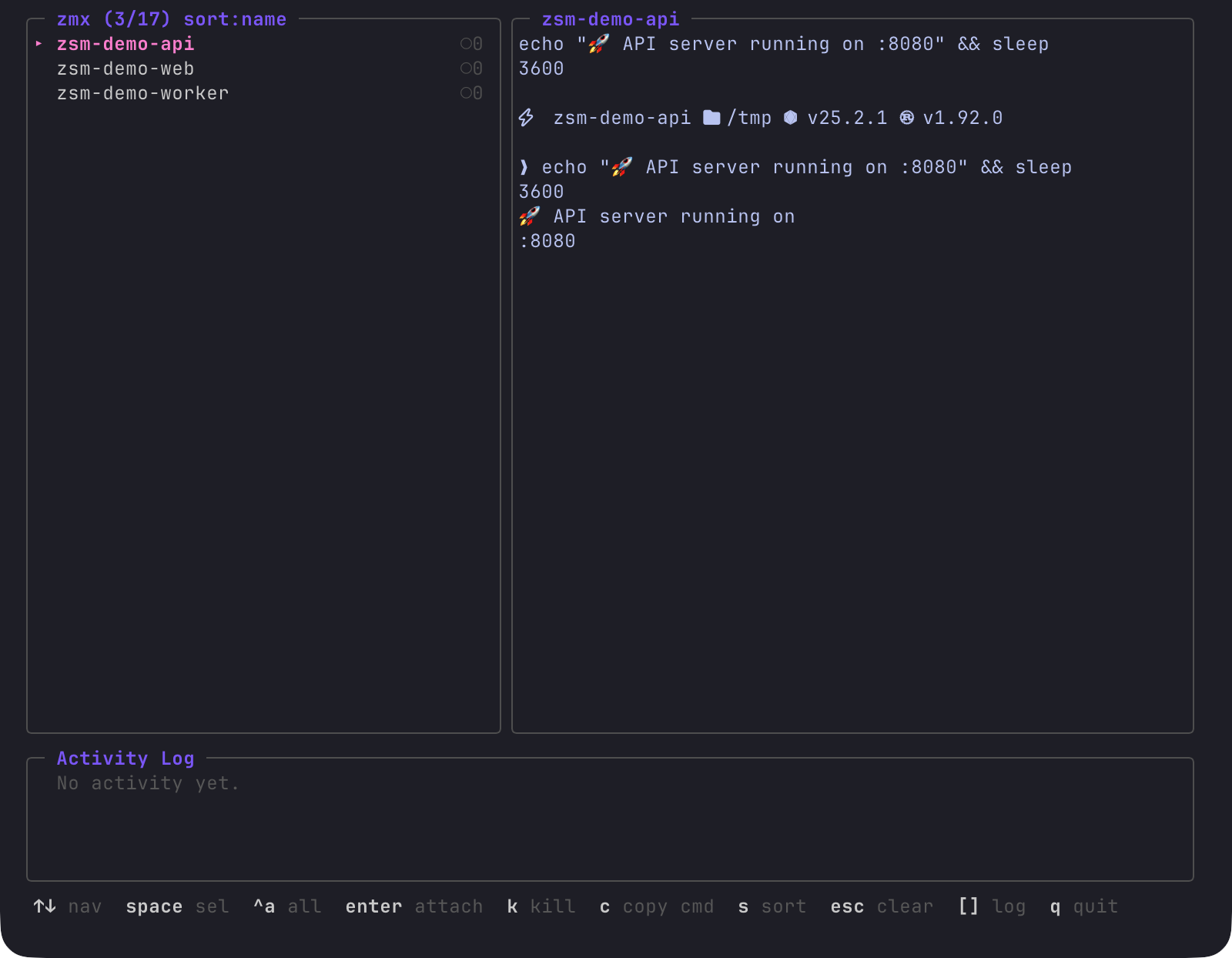This screenshot has height=958, width=1232.
Task: Click the status circle for zsm-demo-web
Action: click(466, 69)
